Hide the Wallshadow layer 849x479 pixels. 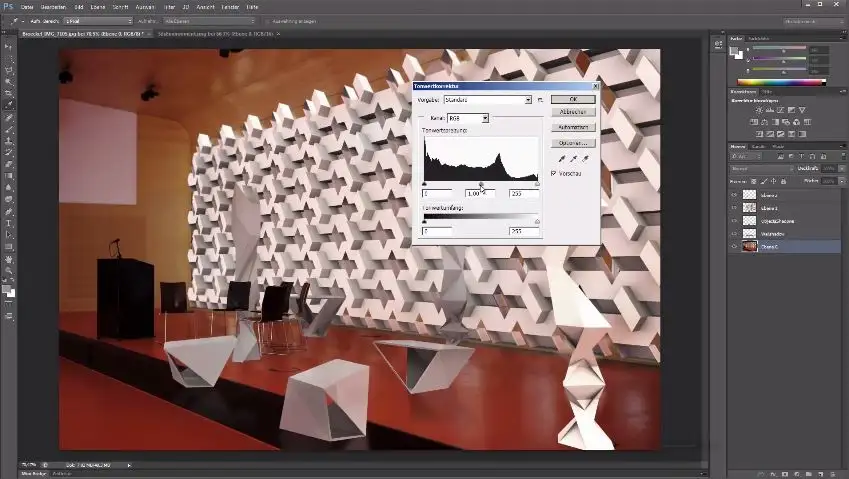click(735, 234)
